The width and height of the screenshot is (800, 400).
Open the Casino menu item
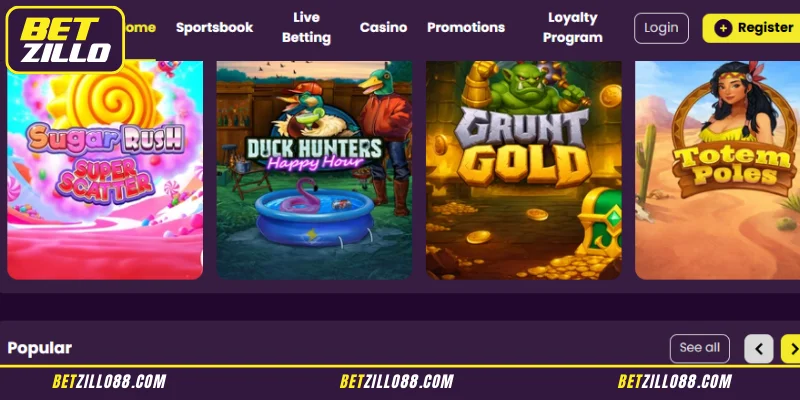tap(383, 28)
